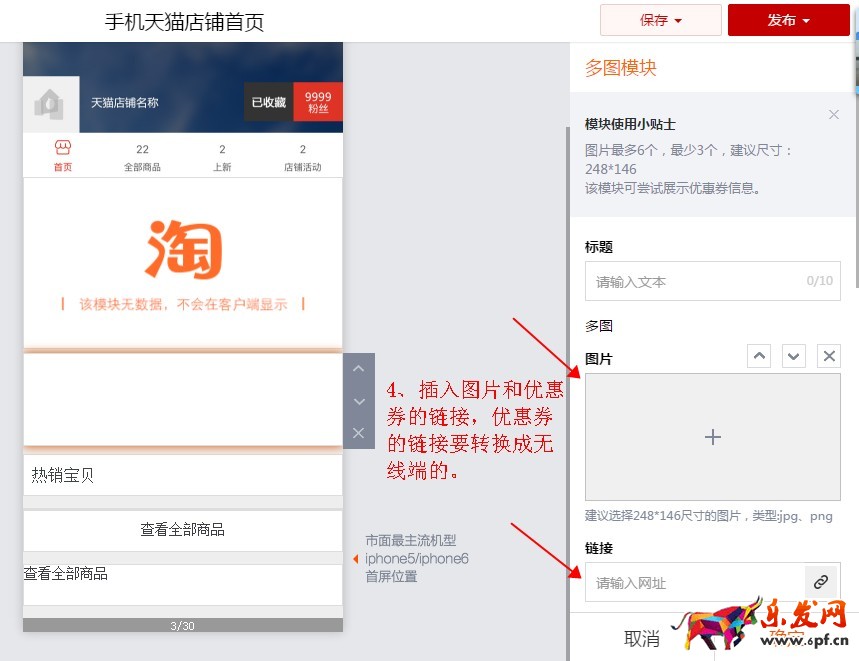Open 查看全部商品 in the preview
The width and height of the screenshot is (859, 661).
click(182, 530)
